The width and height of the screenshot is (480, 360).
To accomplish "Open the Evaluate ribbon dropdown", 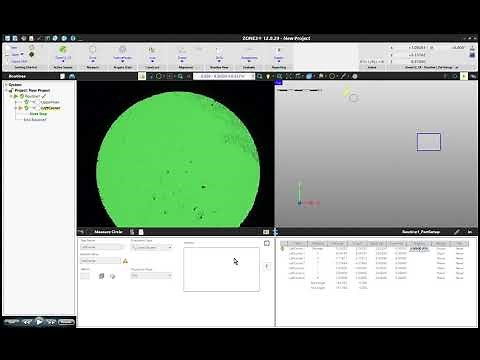I will point(249,61).
